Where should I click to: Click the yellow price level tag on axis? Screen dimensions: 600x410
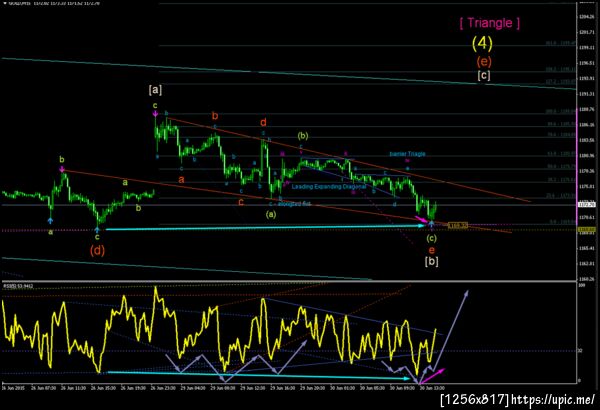pyautogui.click(x=586, y=230)
